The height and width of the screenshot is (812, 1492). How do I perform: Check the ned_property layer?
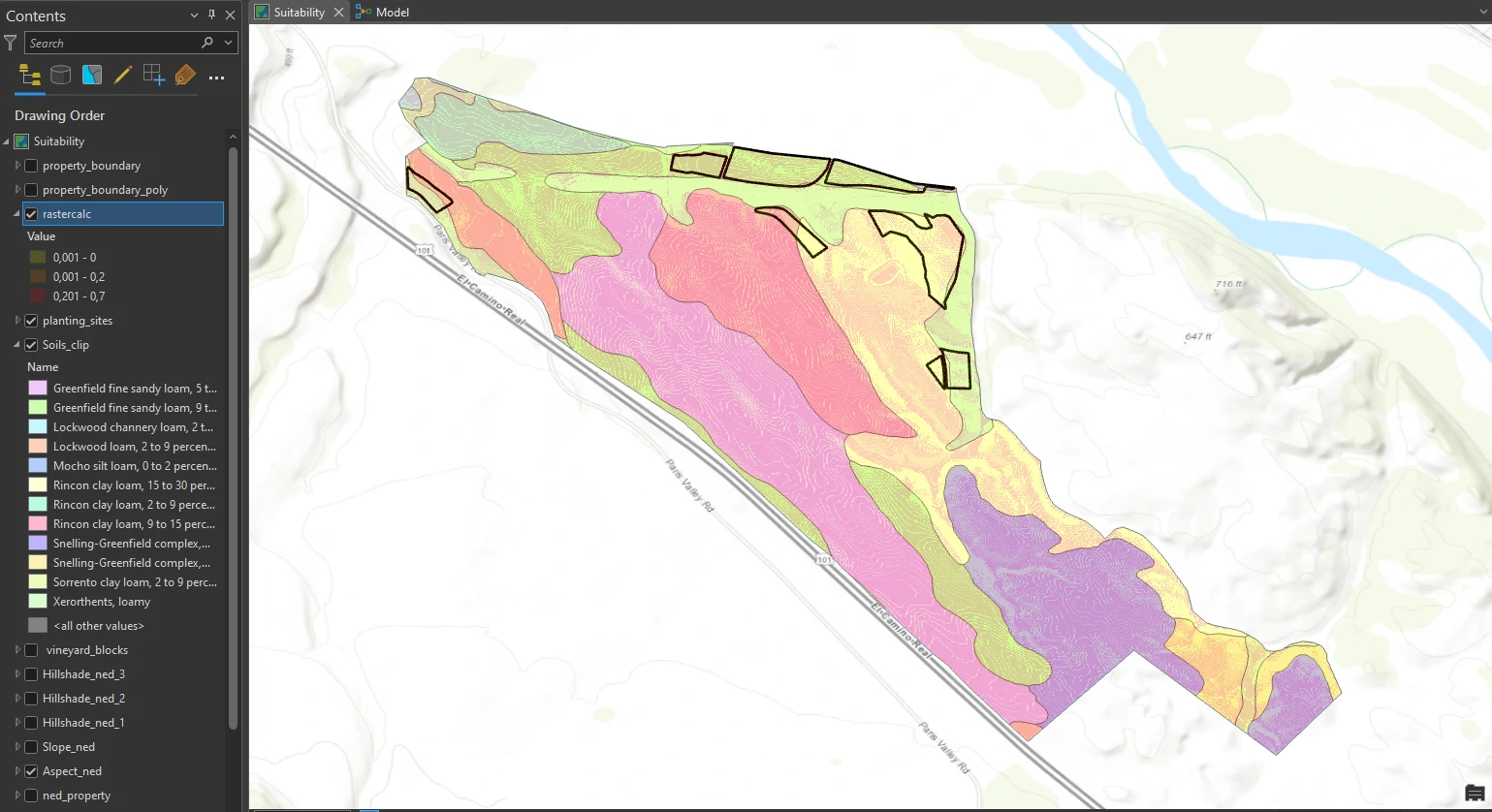pyautogui.click(x=31, y=796)
